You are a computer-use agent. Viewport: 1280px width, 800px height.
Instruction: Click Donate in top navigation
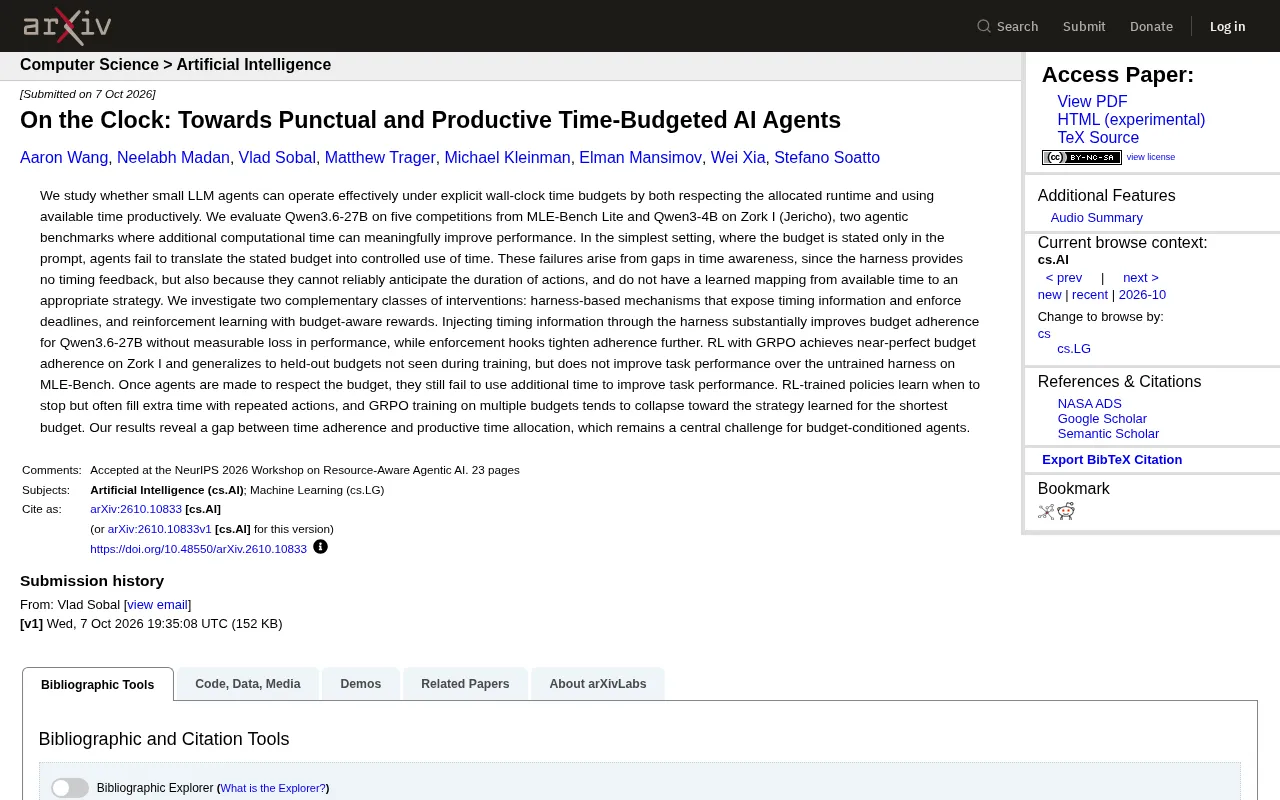1151,26
